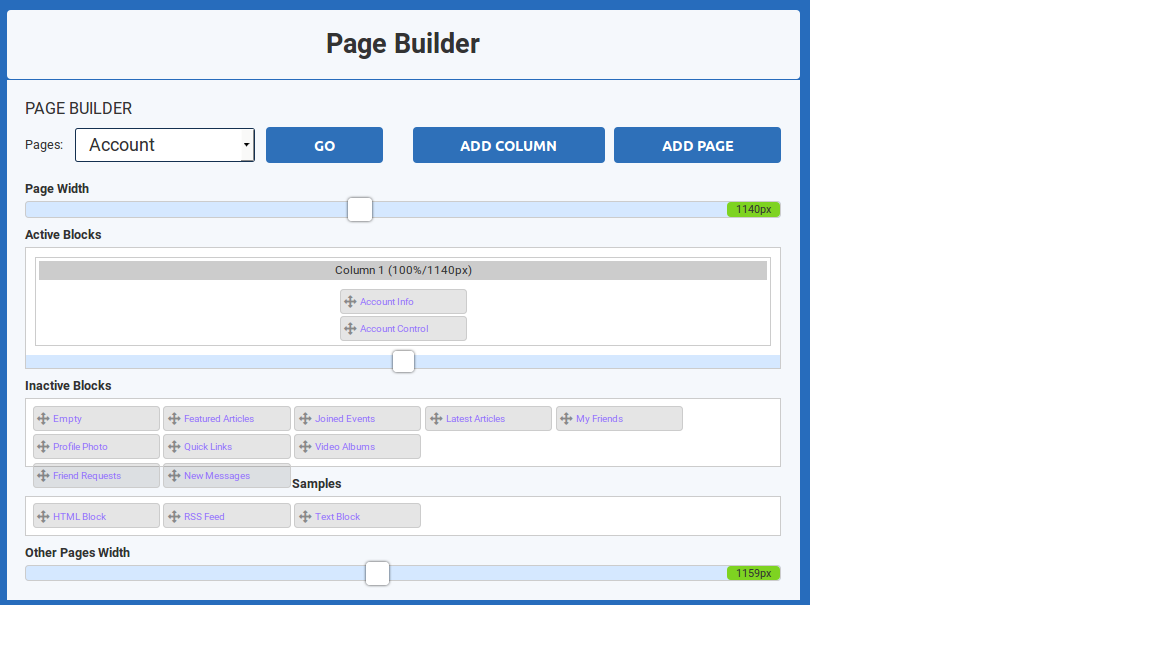The image size is (1152, 648).
Task: Select the Text Block sample link
Action: [337, 517]
